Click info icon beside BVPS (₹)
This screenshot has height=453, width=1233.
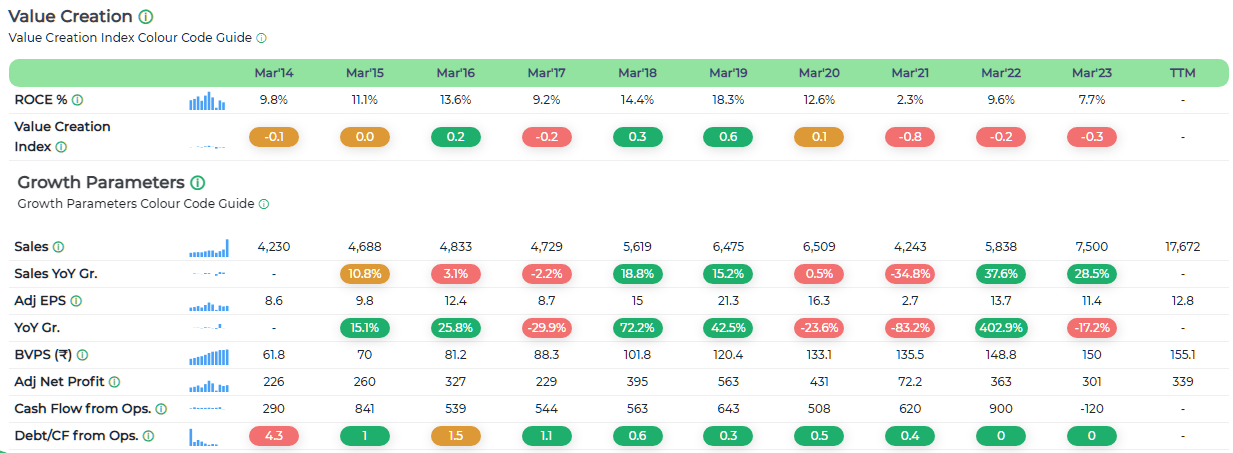coord(84,355)
